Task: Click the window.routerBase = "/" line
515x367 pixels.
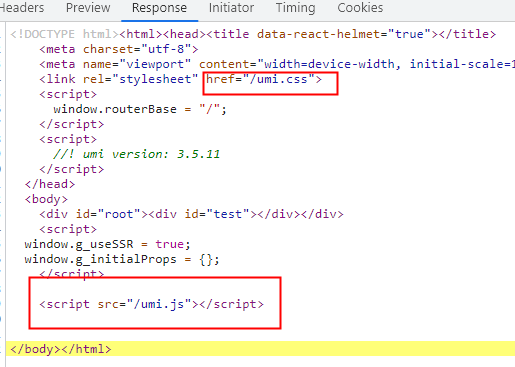Action: coord(140,109)
